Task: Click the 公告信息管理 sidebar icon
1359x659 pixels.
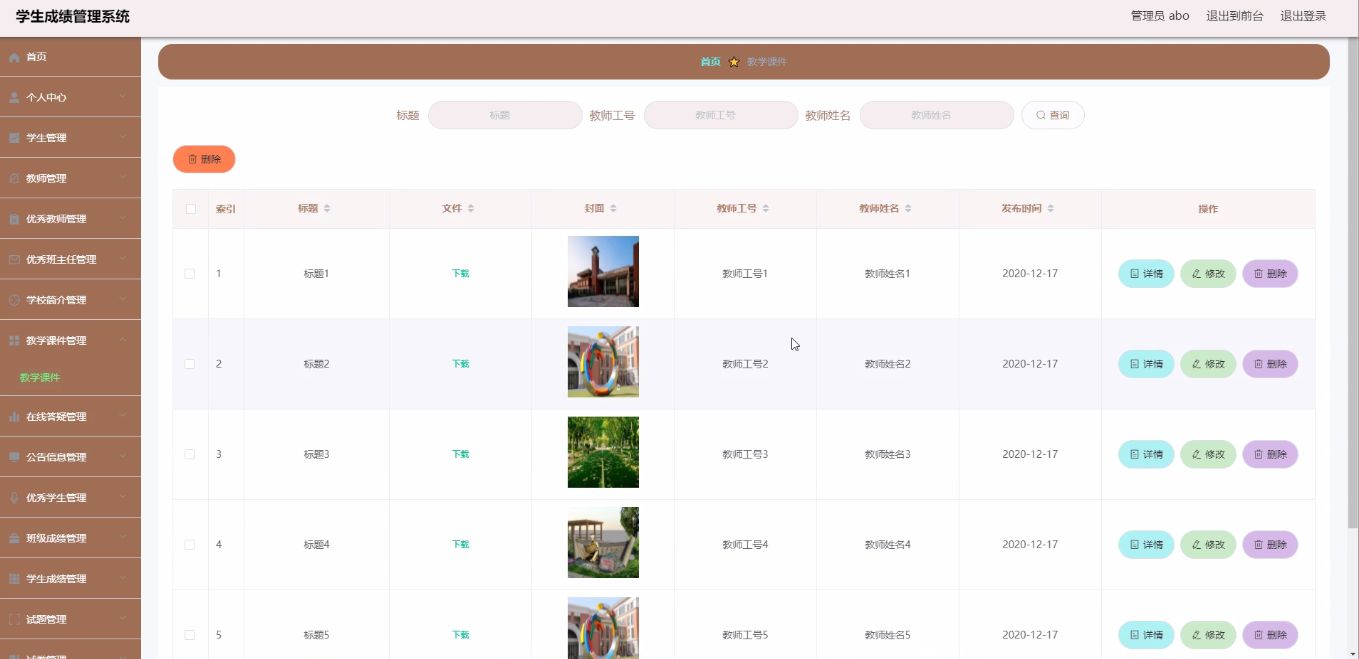Action: (x=14, y=457)
